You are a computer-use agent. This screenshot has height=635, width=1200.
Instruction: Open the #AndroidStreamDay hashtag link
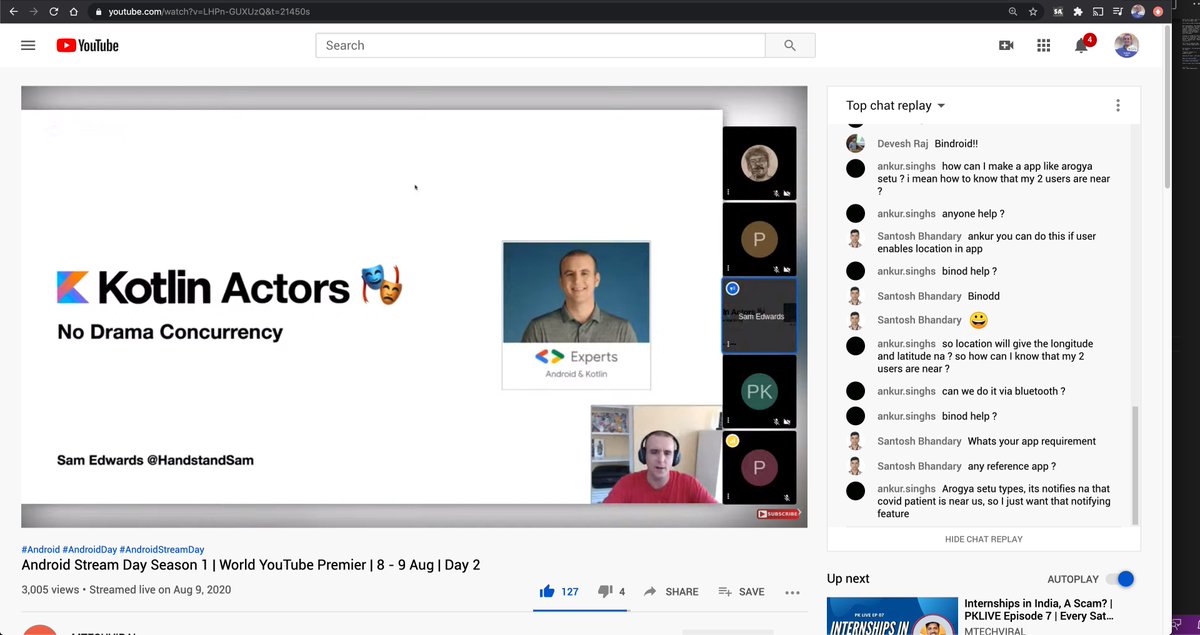(162, 549)
